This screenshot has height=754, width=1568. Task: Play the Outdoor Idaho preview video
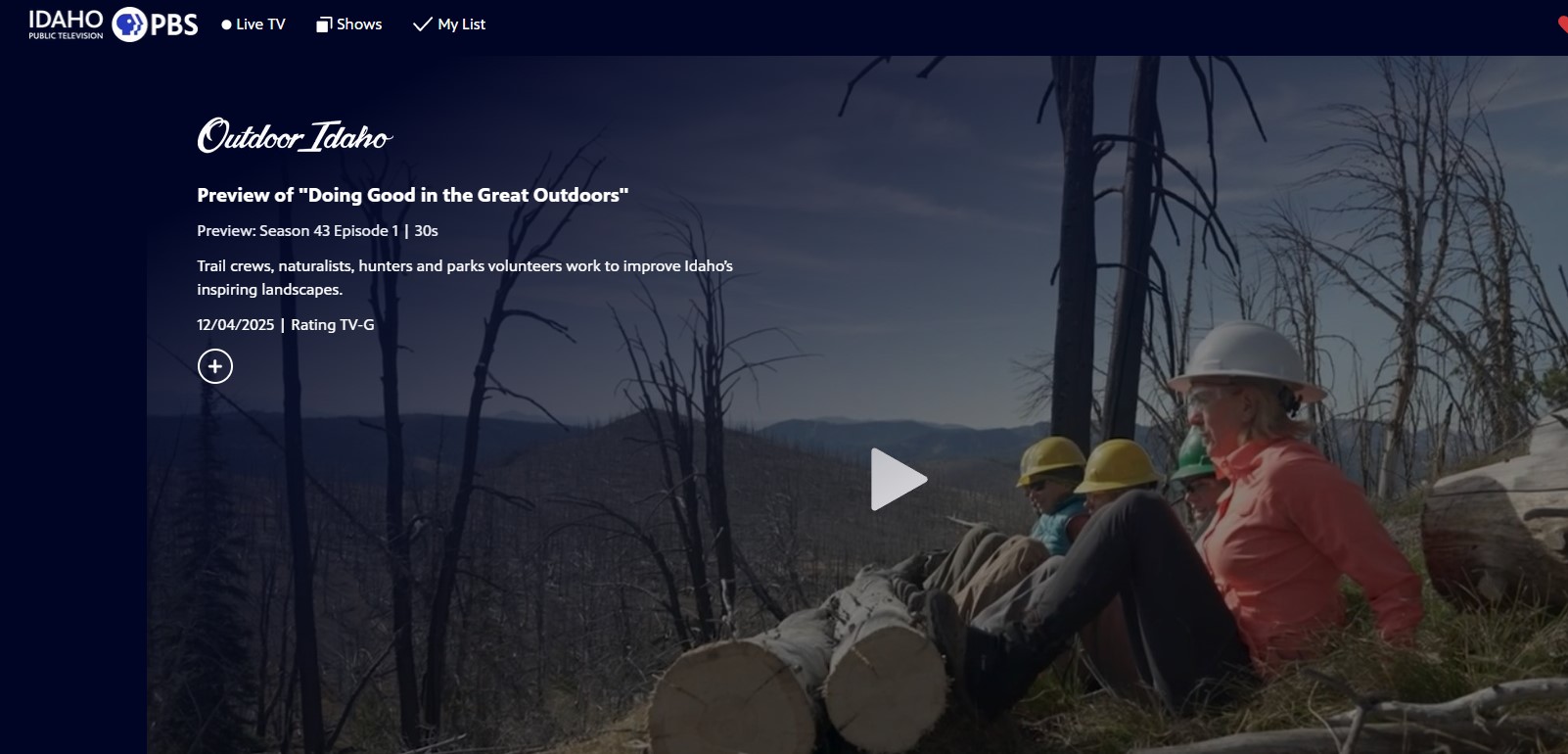point(899,479)
